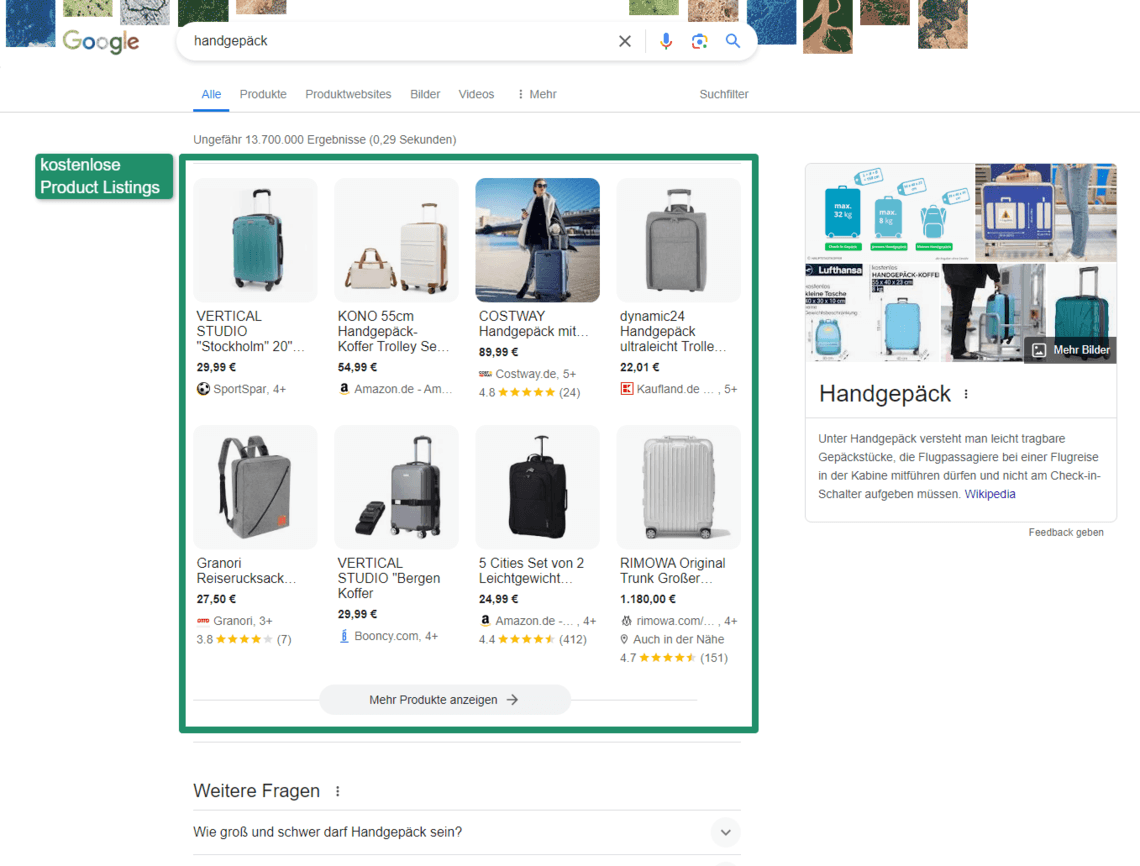Open dynamic24 Handgepäck ultraleicht product title

pyautogui.click(x=673, y=332)
